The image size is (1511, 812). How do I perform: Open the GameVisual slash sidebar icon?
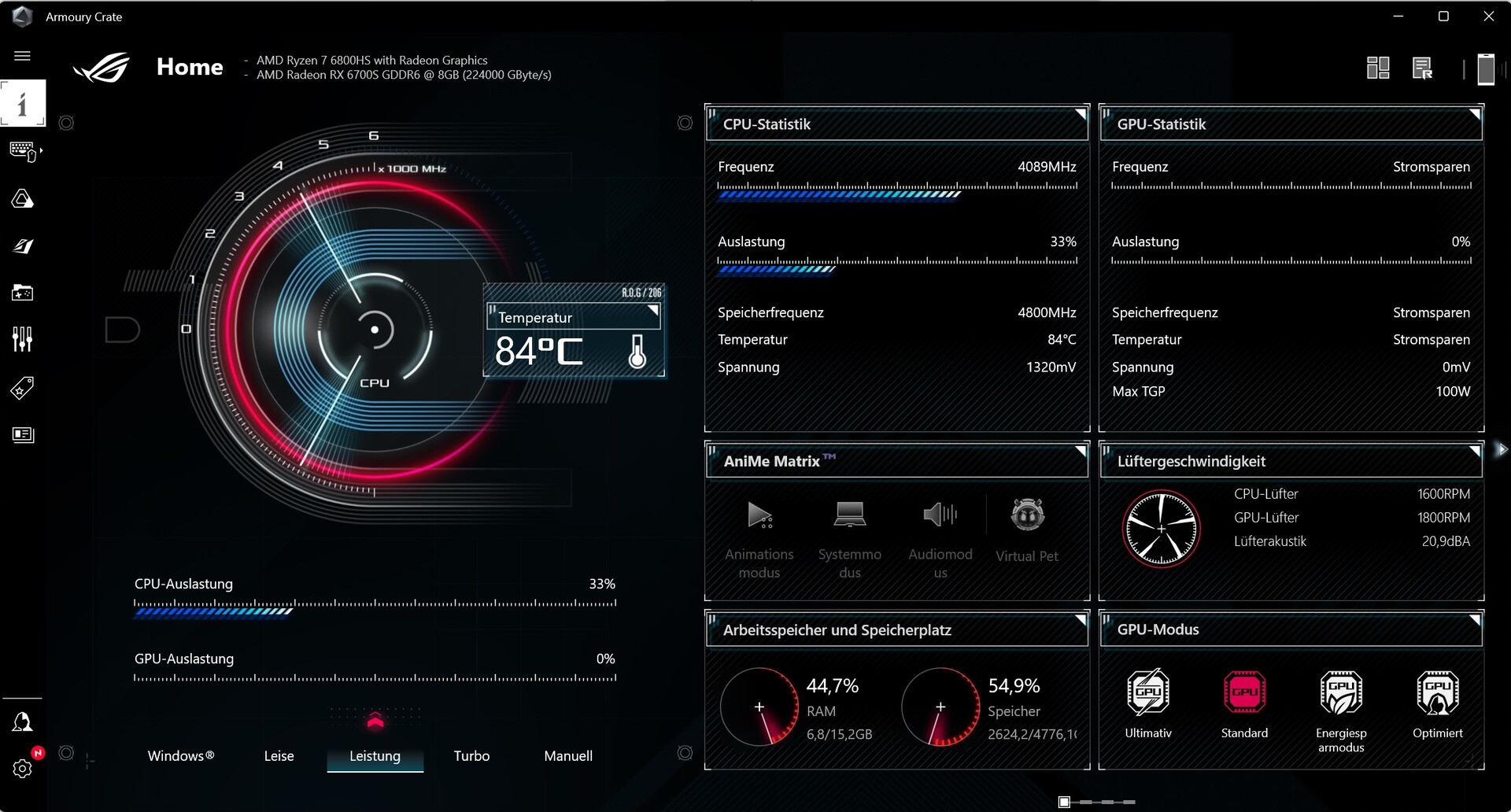22,246
